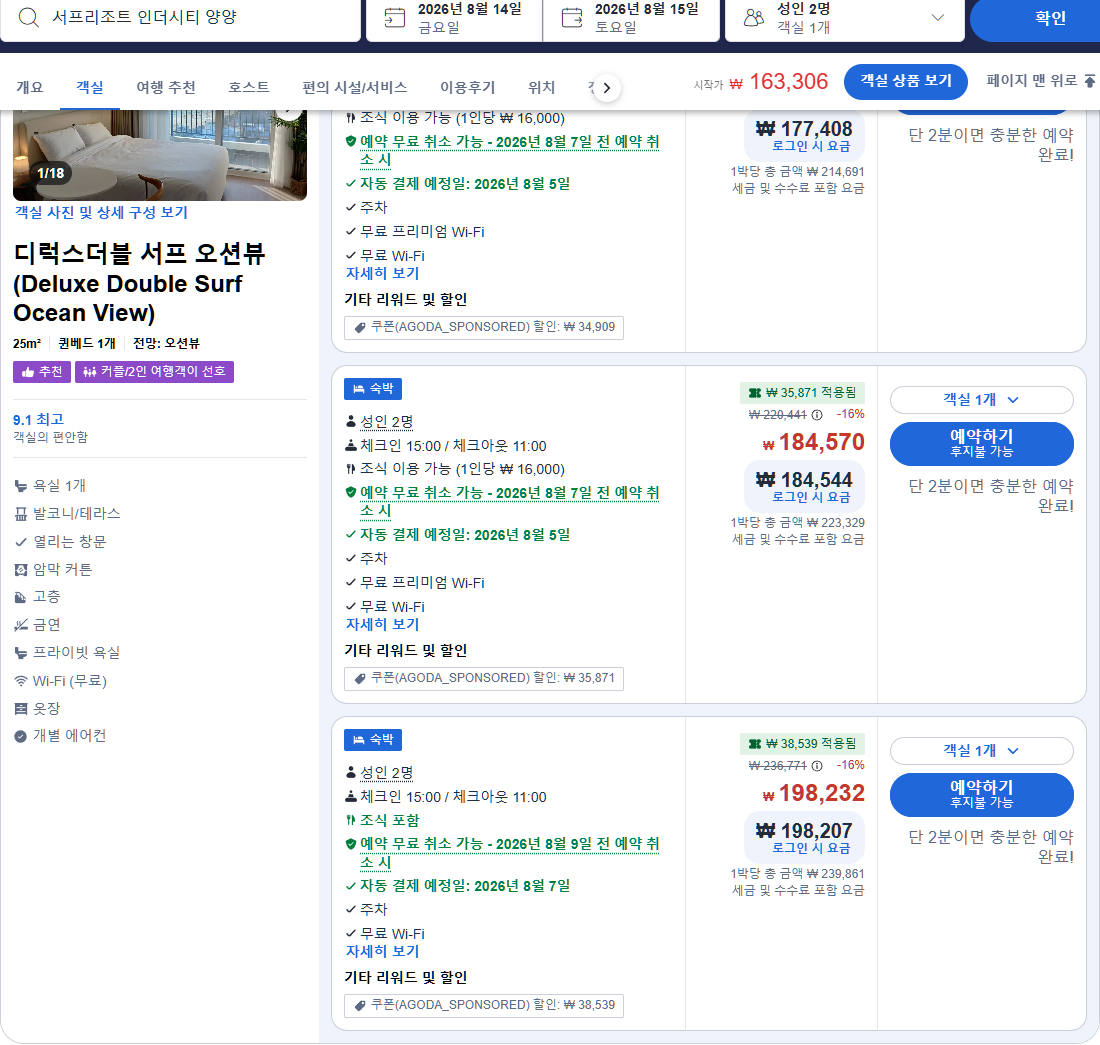Image resolution: width=1100 pixels, height=1045 pixels.
Task: Switch to the 위치 tab
Action: coord(541,88)
